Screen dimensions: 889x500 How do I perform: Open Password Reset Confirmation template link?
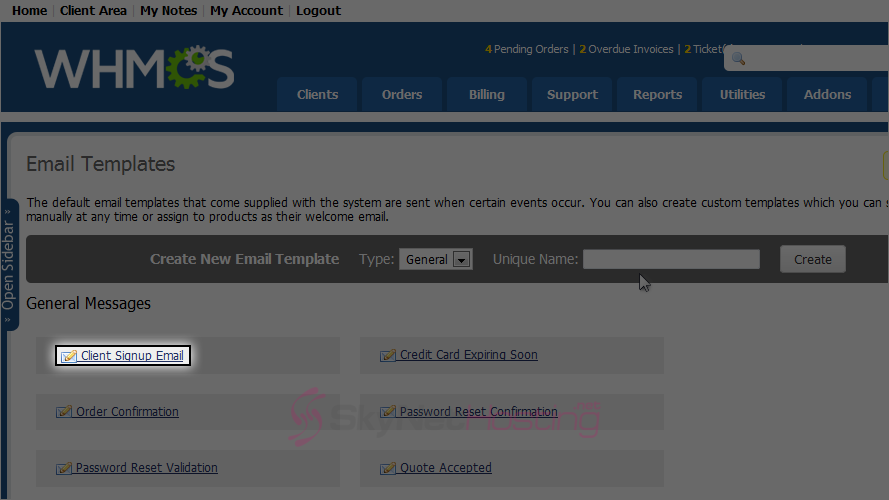coord(479,412)
